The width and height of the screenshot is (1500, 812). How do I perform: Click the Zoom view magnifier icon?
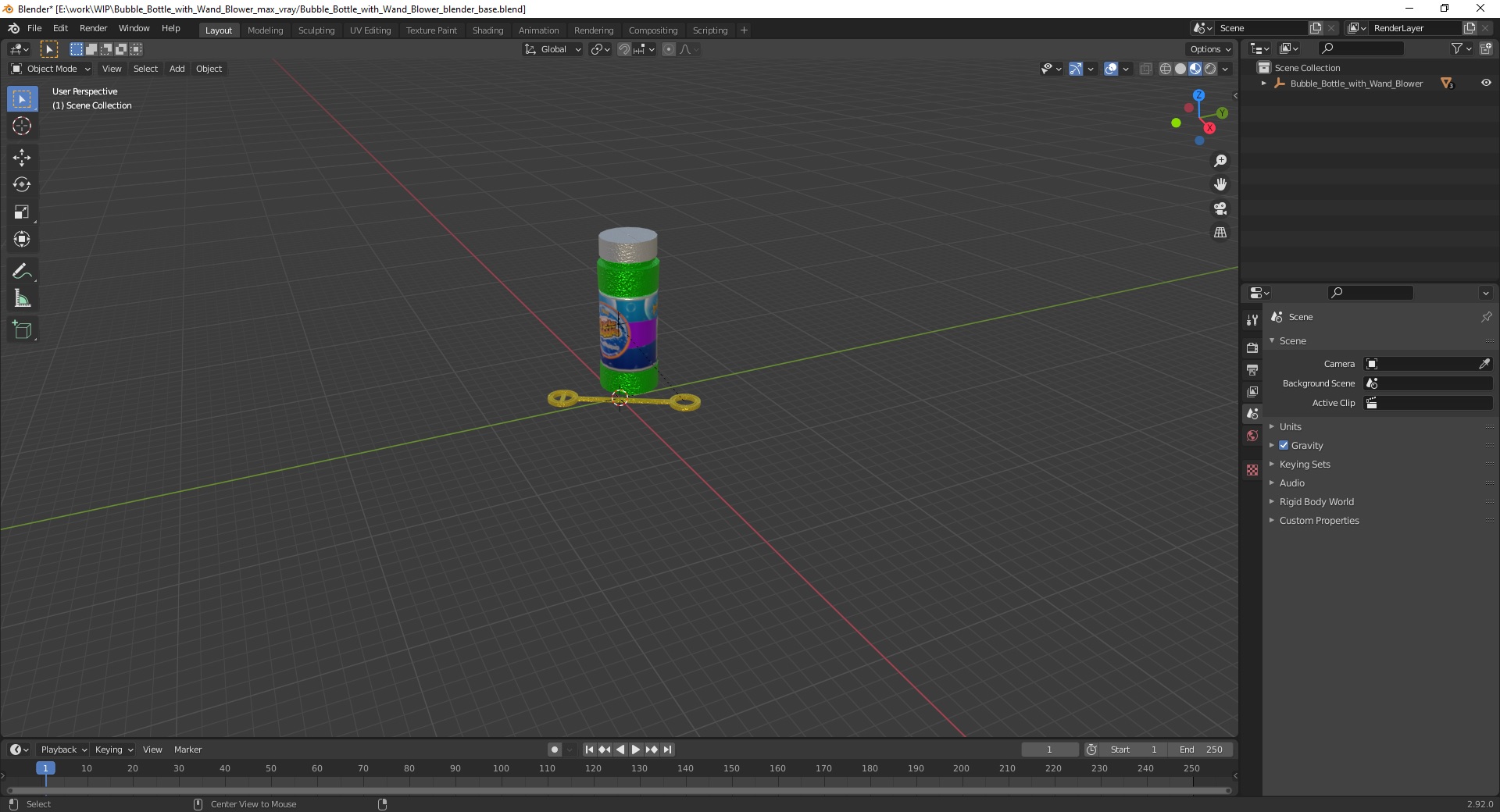(x=1220, y=161)
